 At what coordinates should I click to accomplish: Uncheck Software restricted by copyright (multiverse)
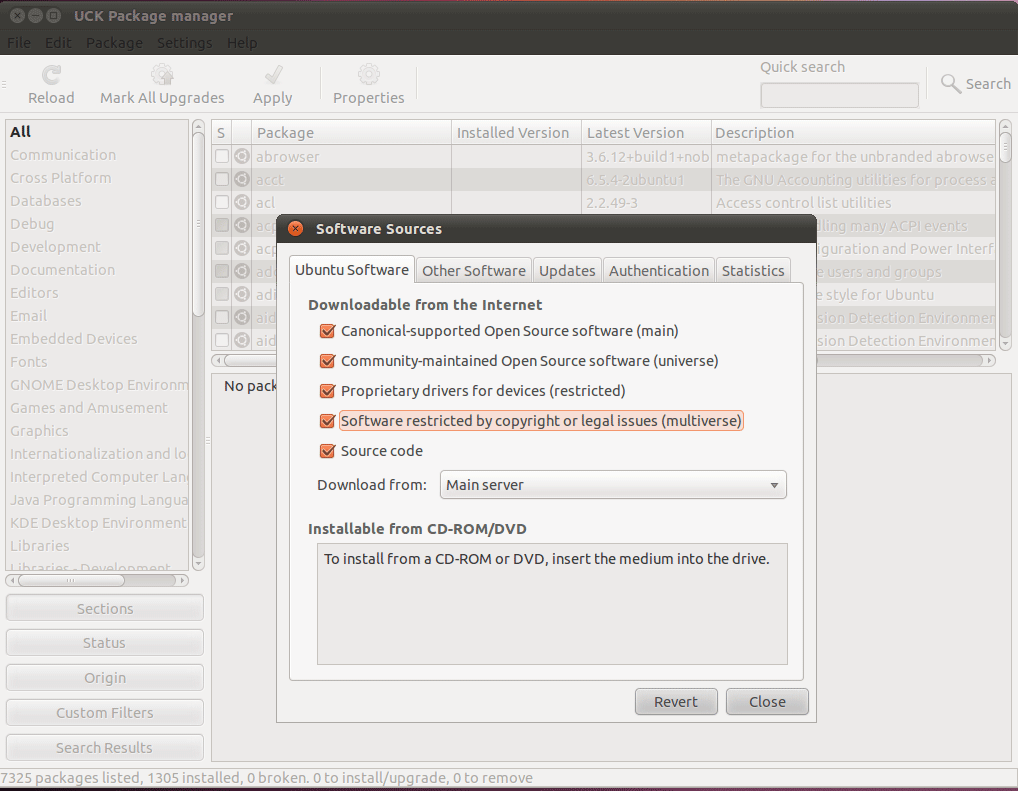328,421
